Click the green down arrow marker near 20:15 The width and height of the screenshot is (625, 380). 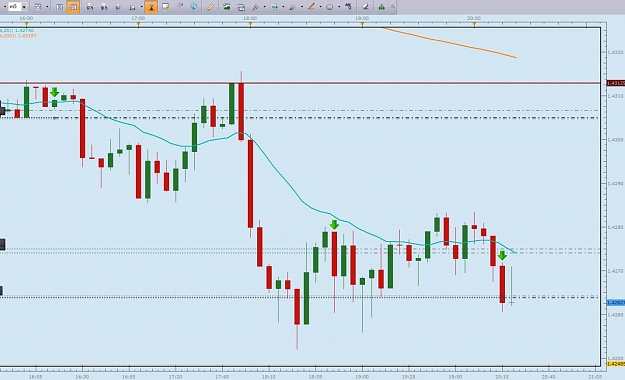click(x=502, y=255)
